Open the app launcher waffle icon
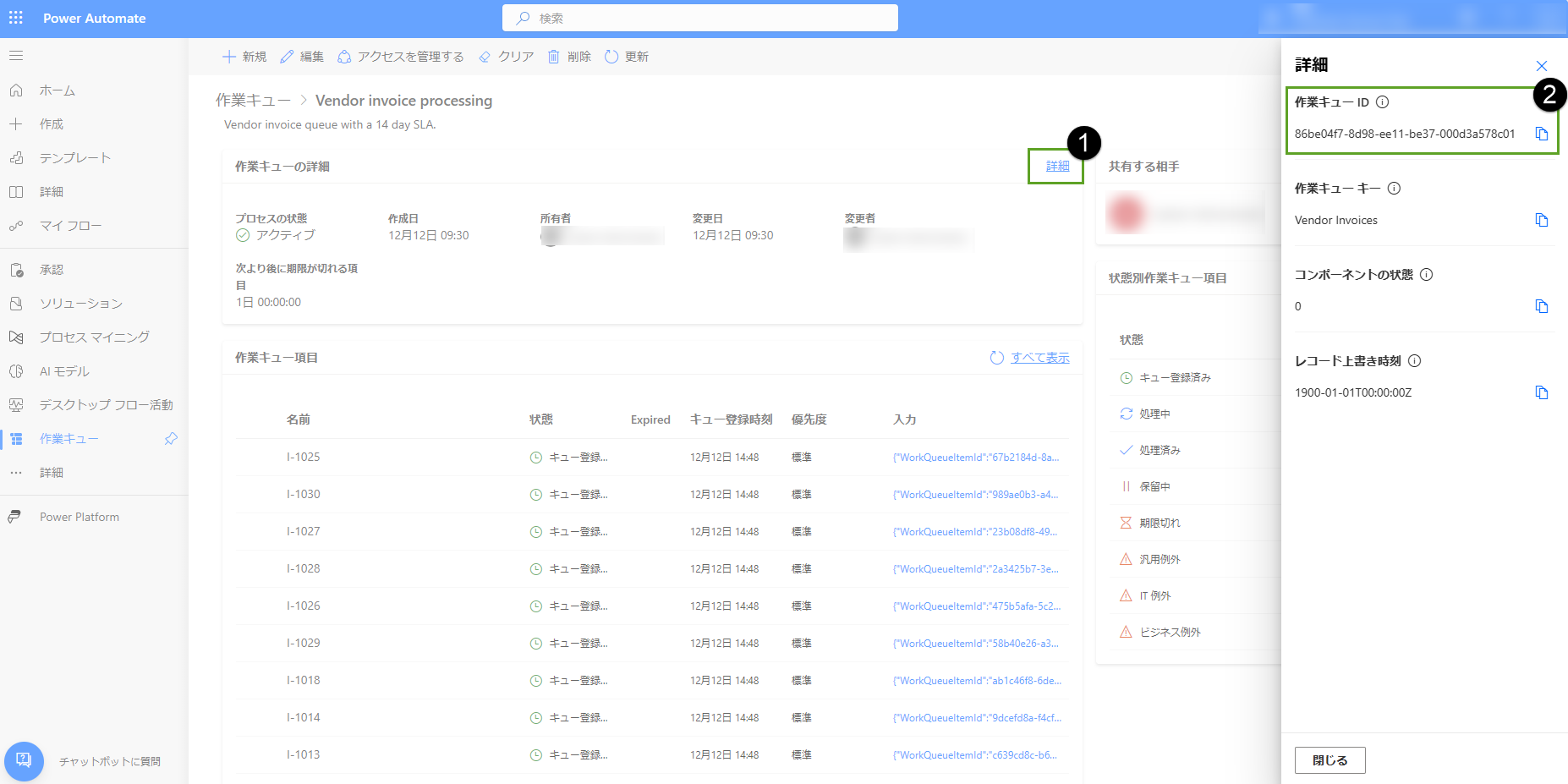The height and width of the screenshot is (784, 1568). pos(16,18)
